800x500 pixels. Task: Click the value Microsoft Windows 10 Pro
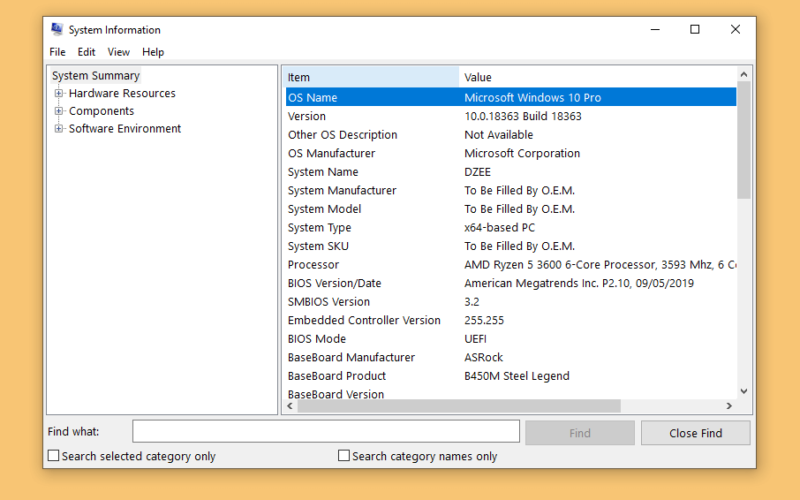coord(532,97)
